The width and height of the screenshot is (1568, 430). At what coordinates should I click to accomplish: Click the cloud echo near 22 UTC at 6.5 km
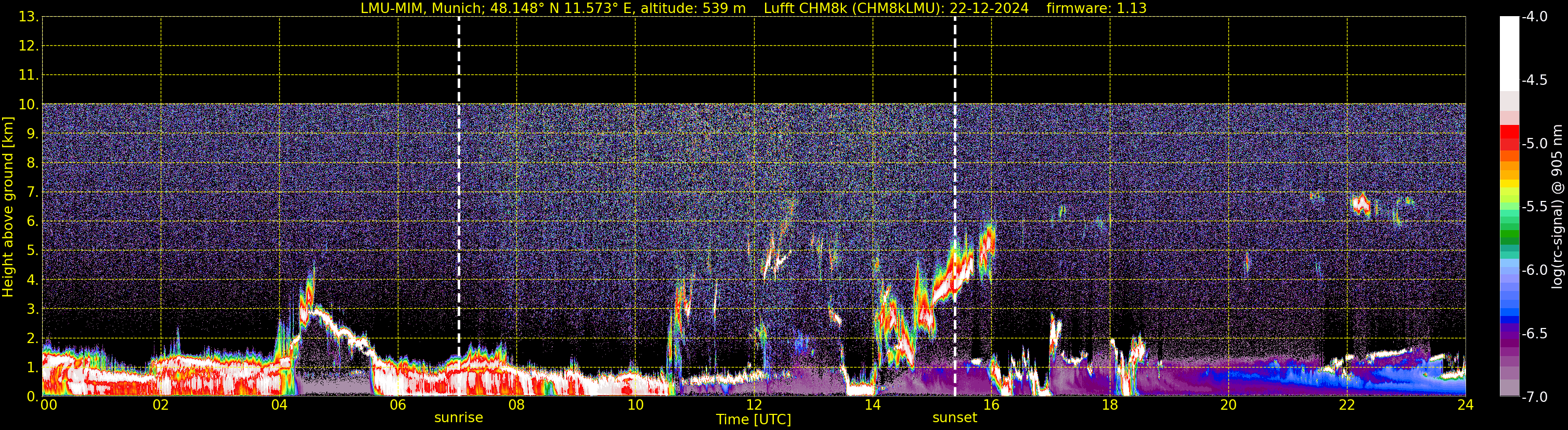(x=1361, y=205)
